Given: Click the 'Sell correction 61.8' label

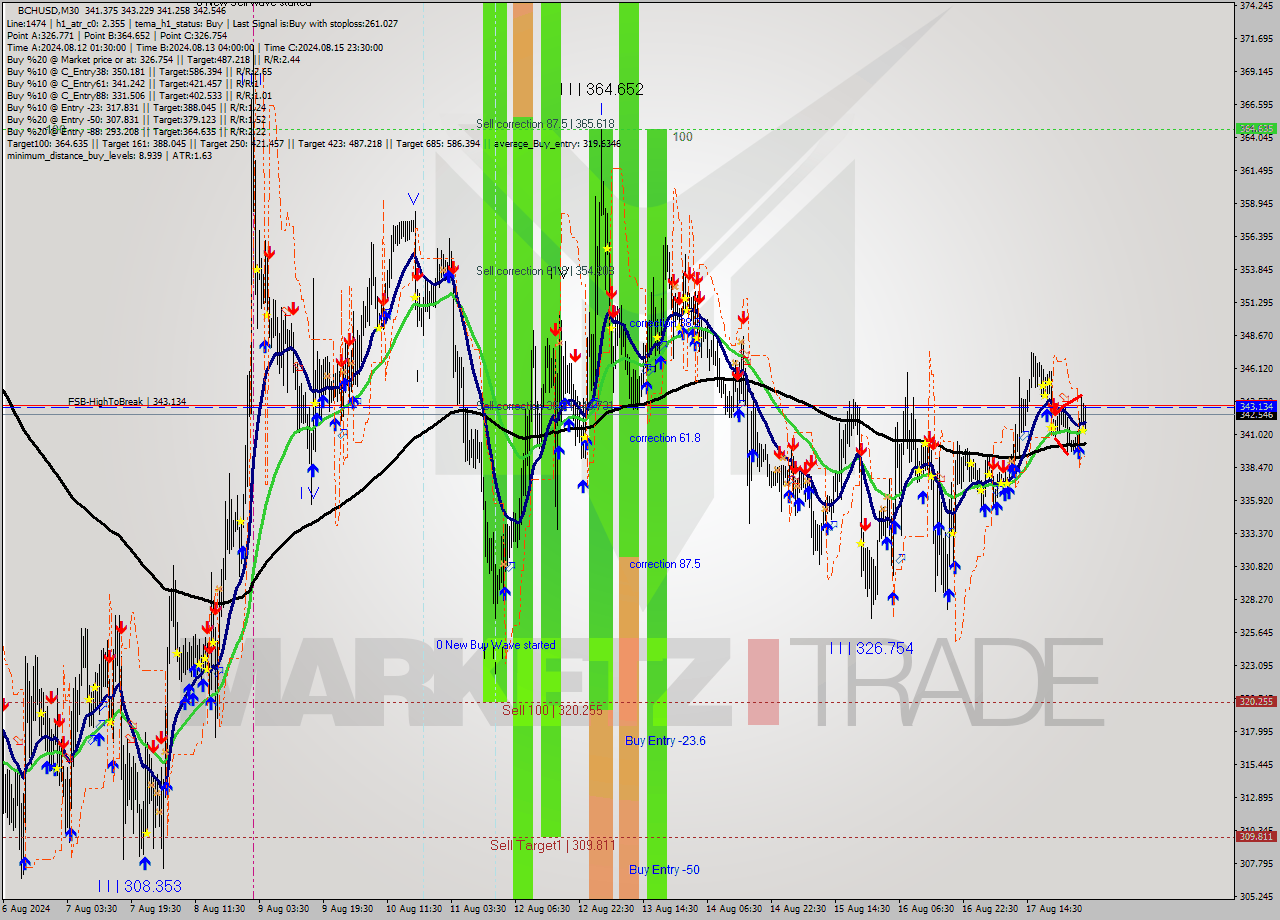Looking at the screenshot, I should (x=545, y=271).
